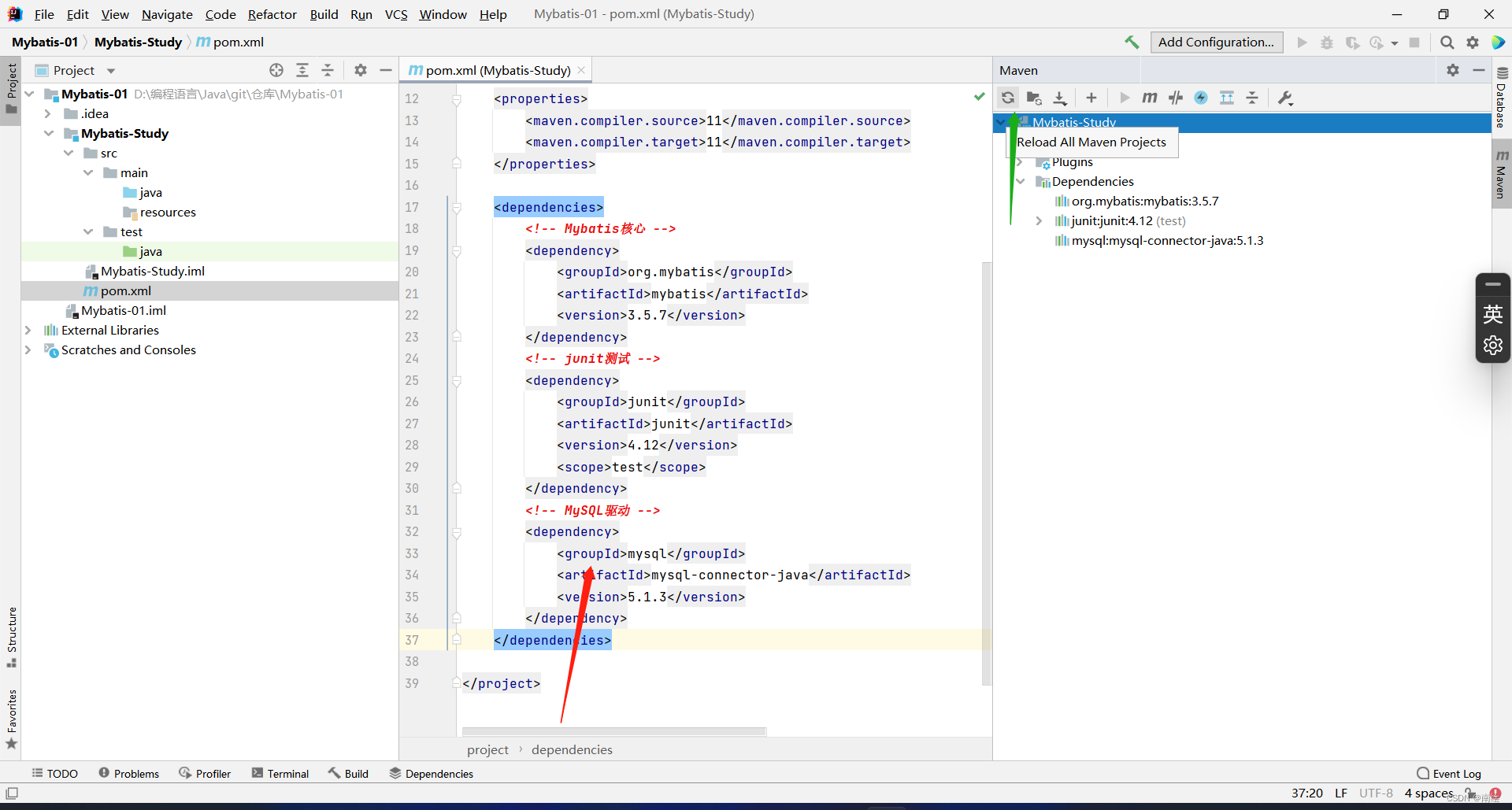1512x810 pixels.
Task: Open the Profiler tool window
Action: pyautogui.click(x=205, y=774)
